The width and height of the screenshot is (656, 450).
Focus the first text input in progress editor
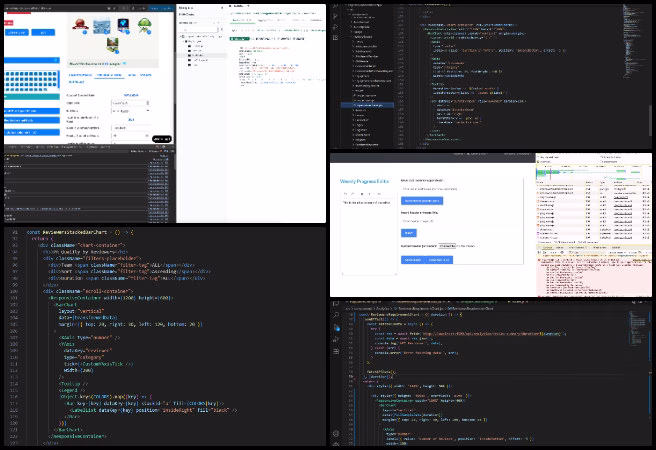[x=460, y=189]
